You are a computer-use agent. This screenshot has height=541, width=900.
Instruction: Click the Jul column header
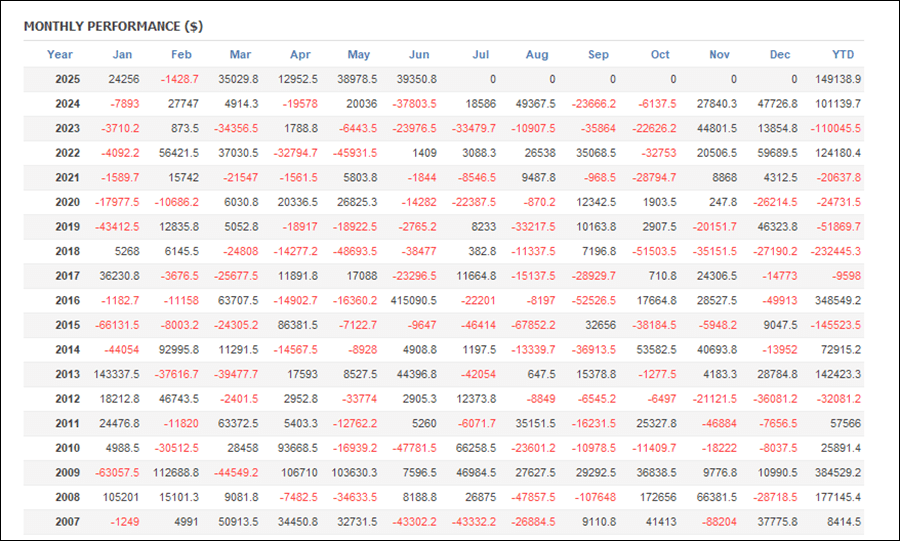coord(480,55)
